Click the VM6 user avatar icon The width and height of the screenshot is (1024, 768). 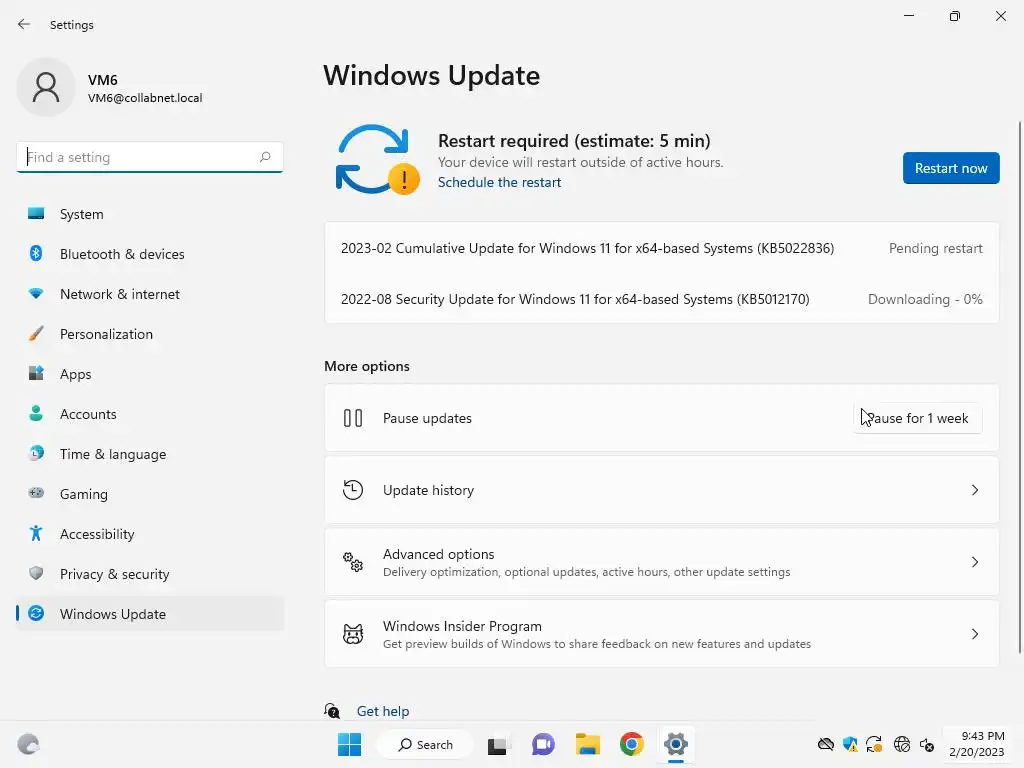pyautogui.click(x=46, y=87)
